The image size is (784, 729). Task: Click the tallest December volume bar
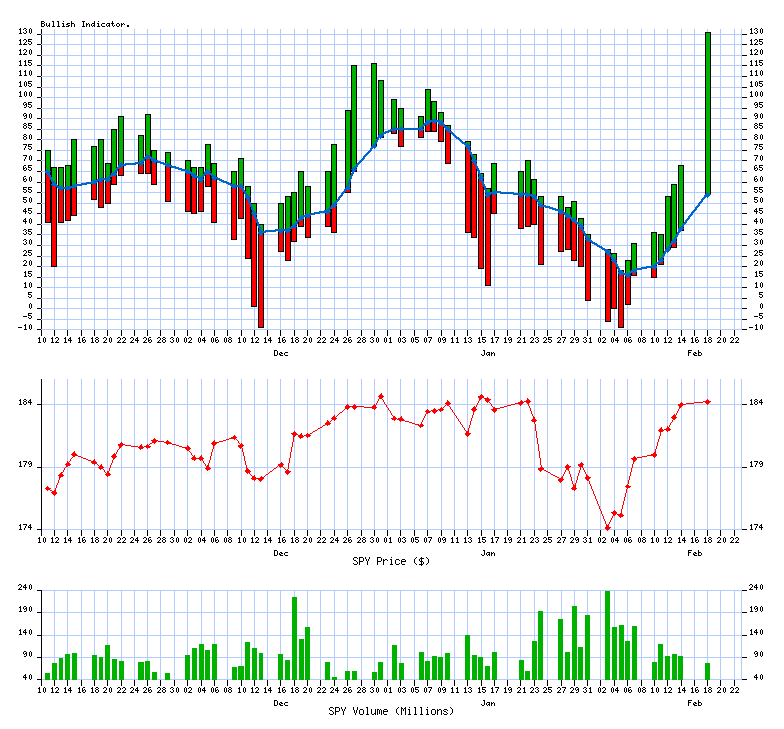click(295, 638)
